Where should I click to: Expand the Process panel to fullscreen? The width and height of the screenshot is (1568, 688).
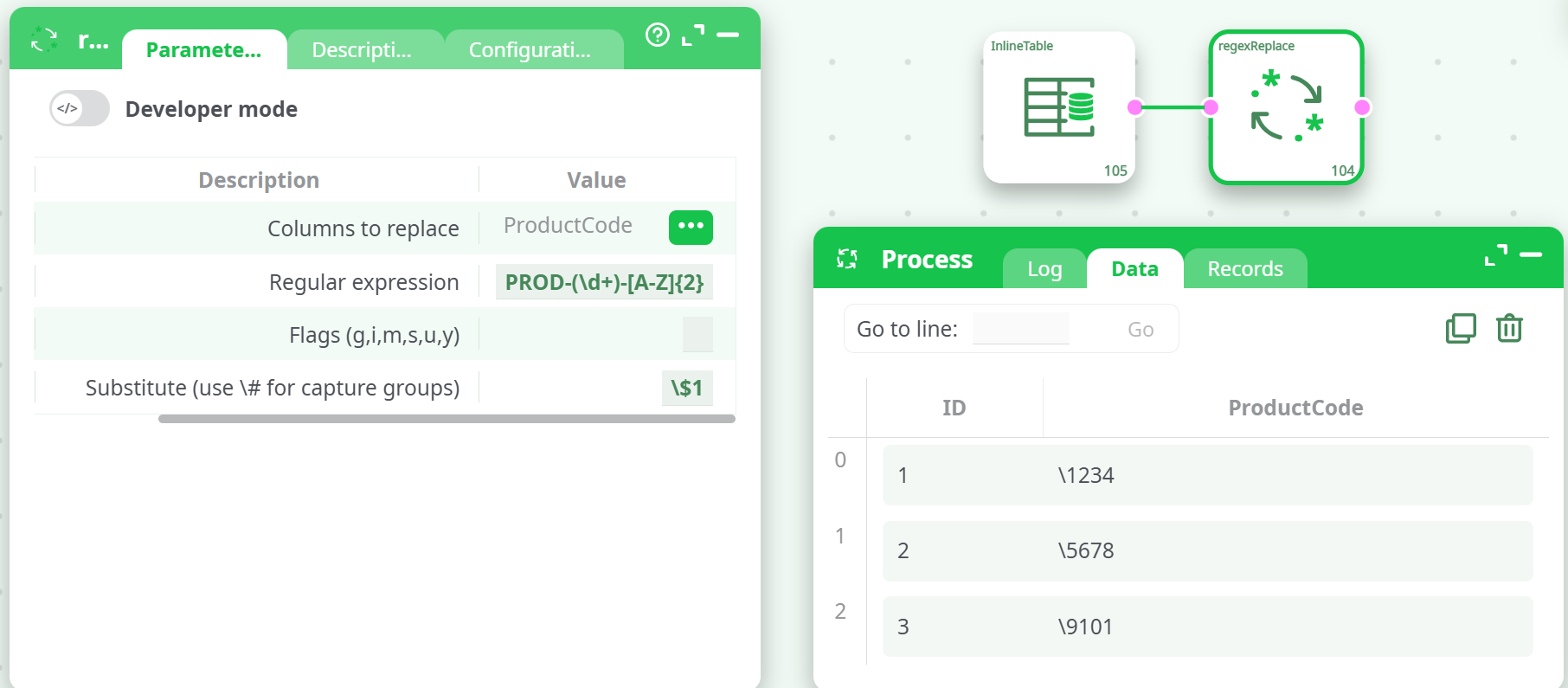click(x=1495, y=254)
